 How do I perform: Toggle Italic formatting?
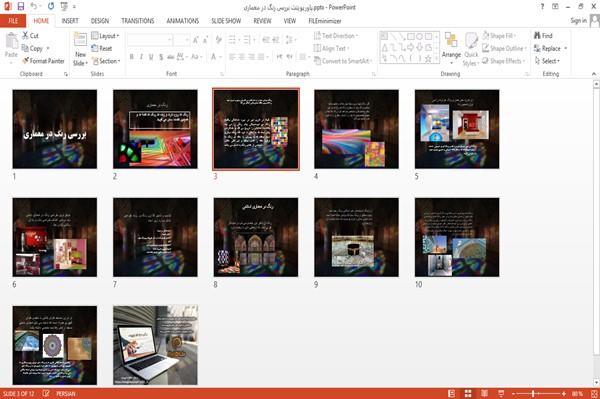coord(141,57)
